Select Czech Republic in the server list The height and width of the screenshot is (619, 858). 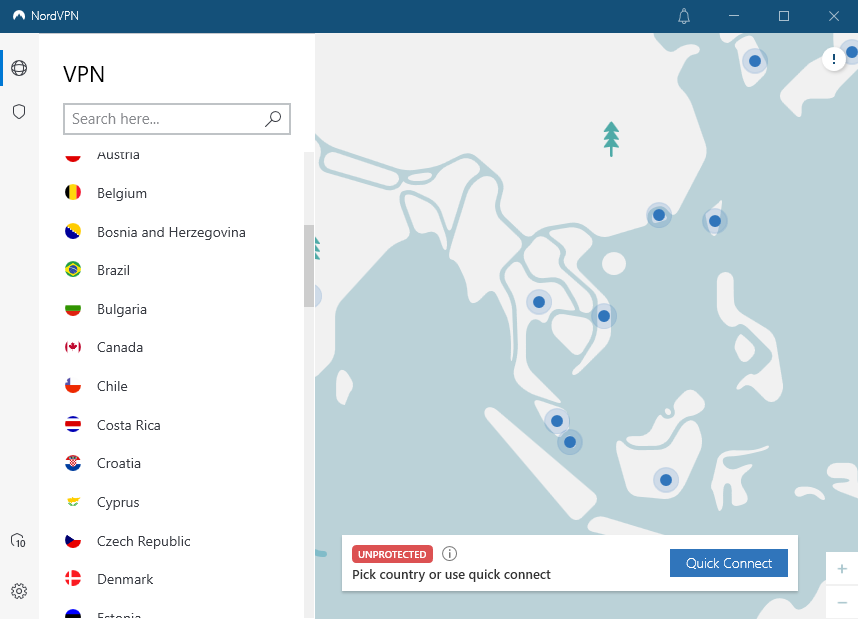143,541
